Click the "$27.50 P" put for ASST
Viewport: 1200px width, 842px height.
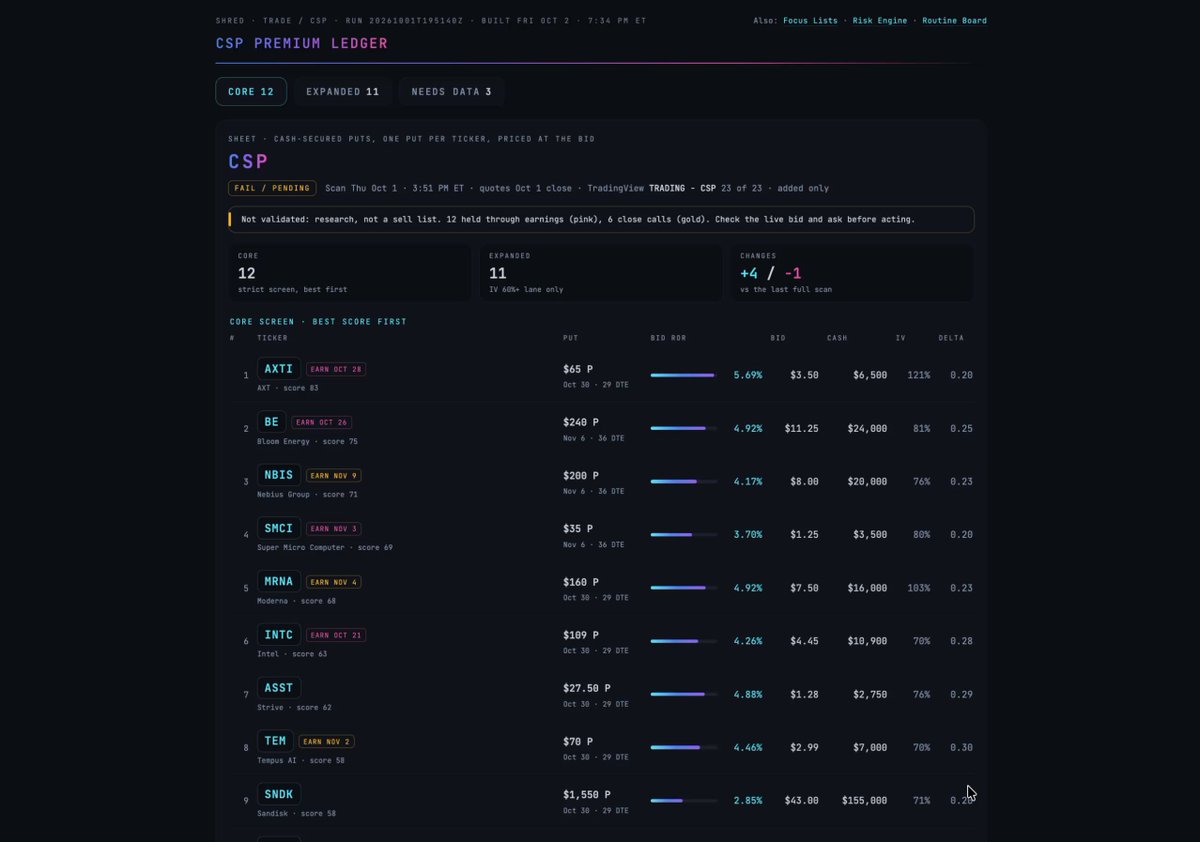coord(587,688)
